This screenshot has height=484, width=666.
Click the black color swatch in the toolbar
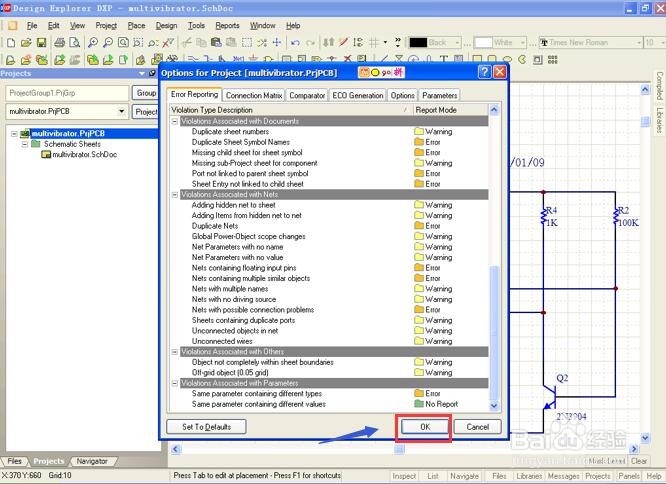(418, 42)
